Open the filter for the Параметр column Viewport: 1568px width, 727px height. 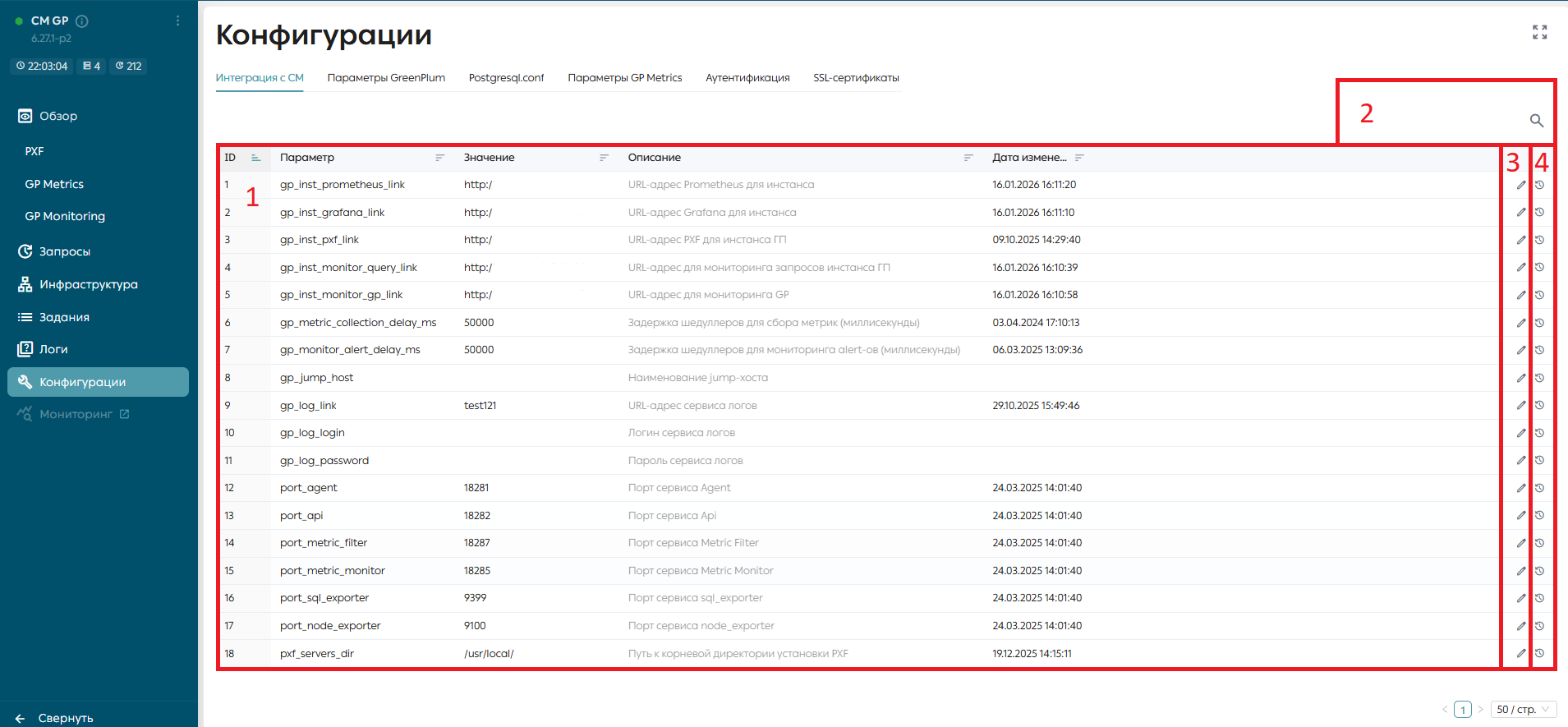439,158
